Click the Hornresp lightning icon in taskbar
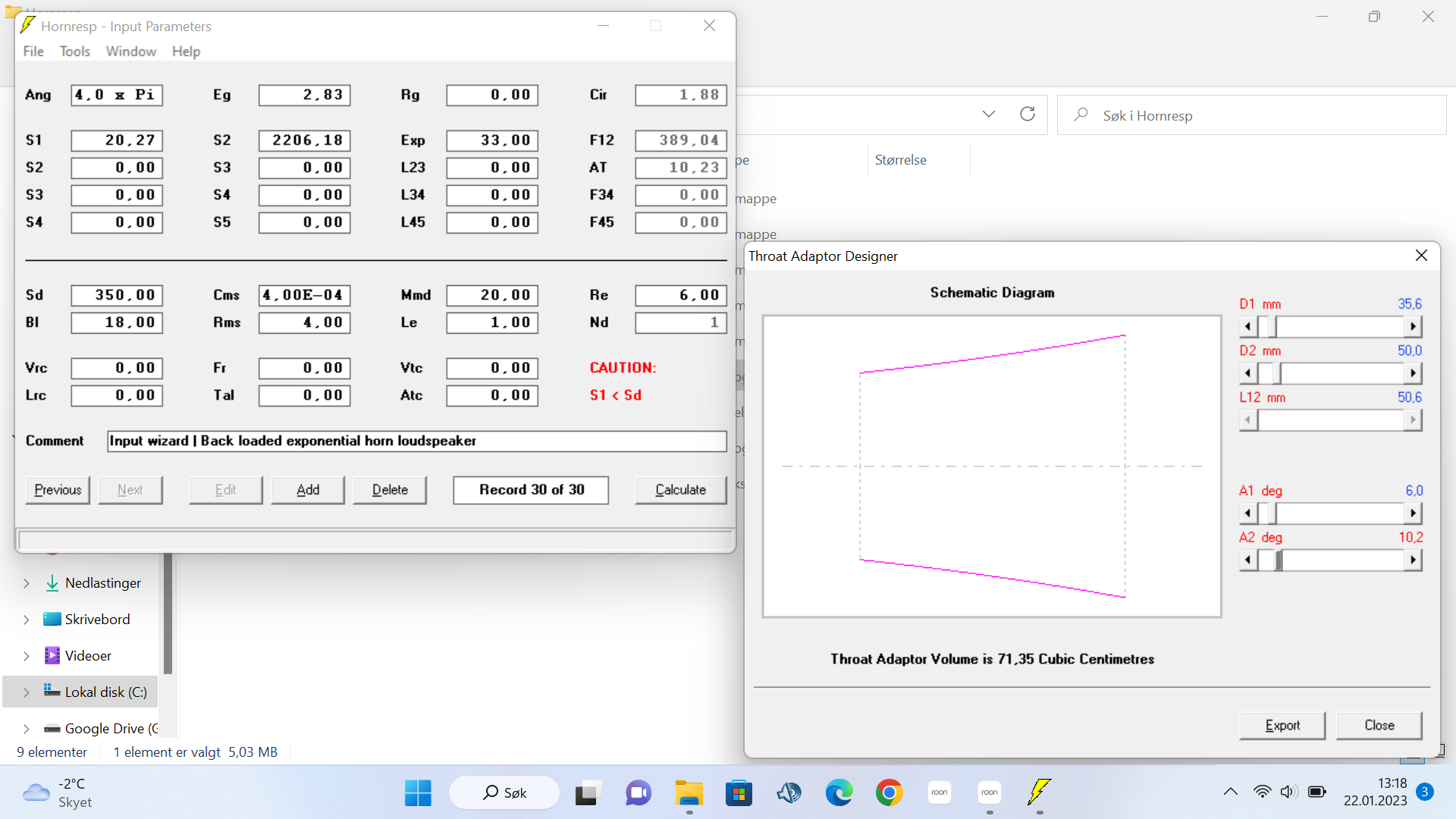Image resolution: width=1456 pixels, height=819 pixels. pyautogui.click(x=1039, y=792)
